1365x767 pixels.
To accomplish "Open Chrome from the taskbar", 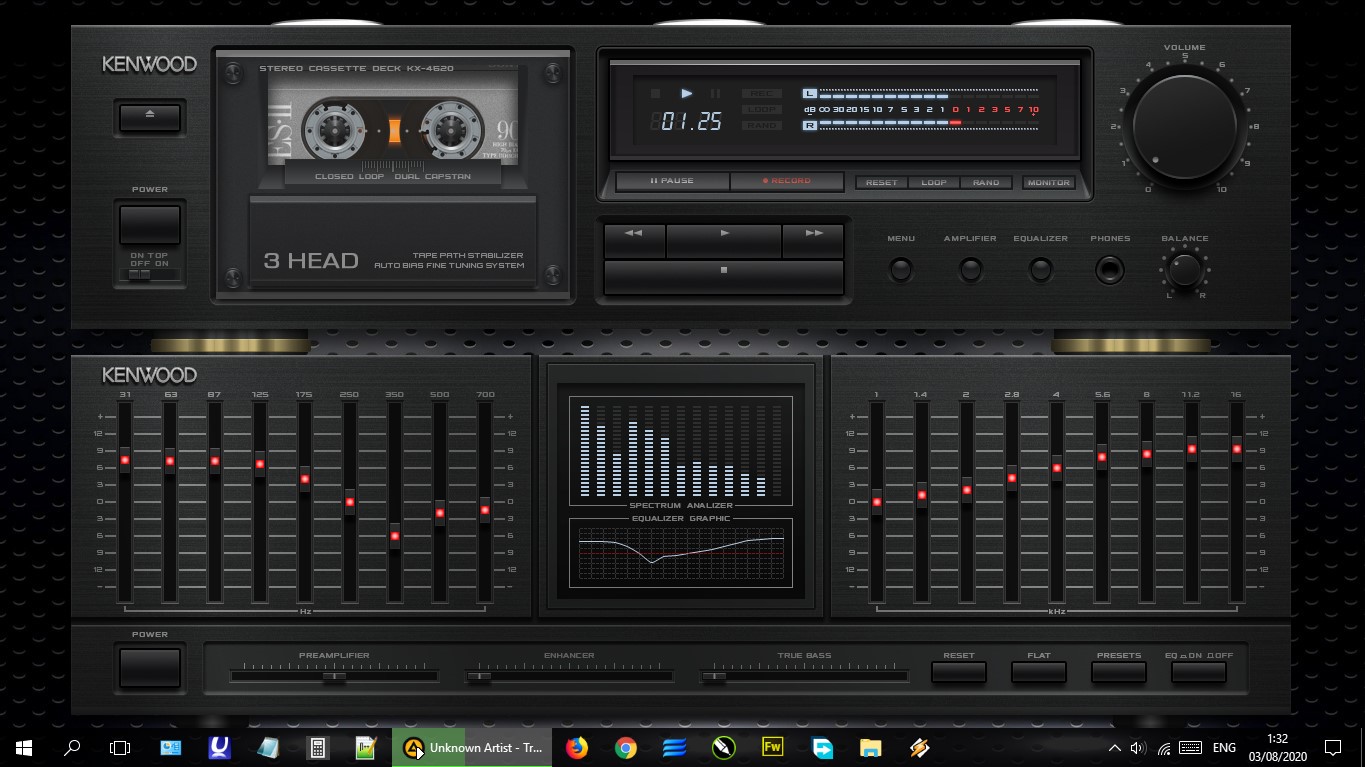I will coord(626,747).
